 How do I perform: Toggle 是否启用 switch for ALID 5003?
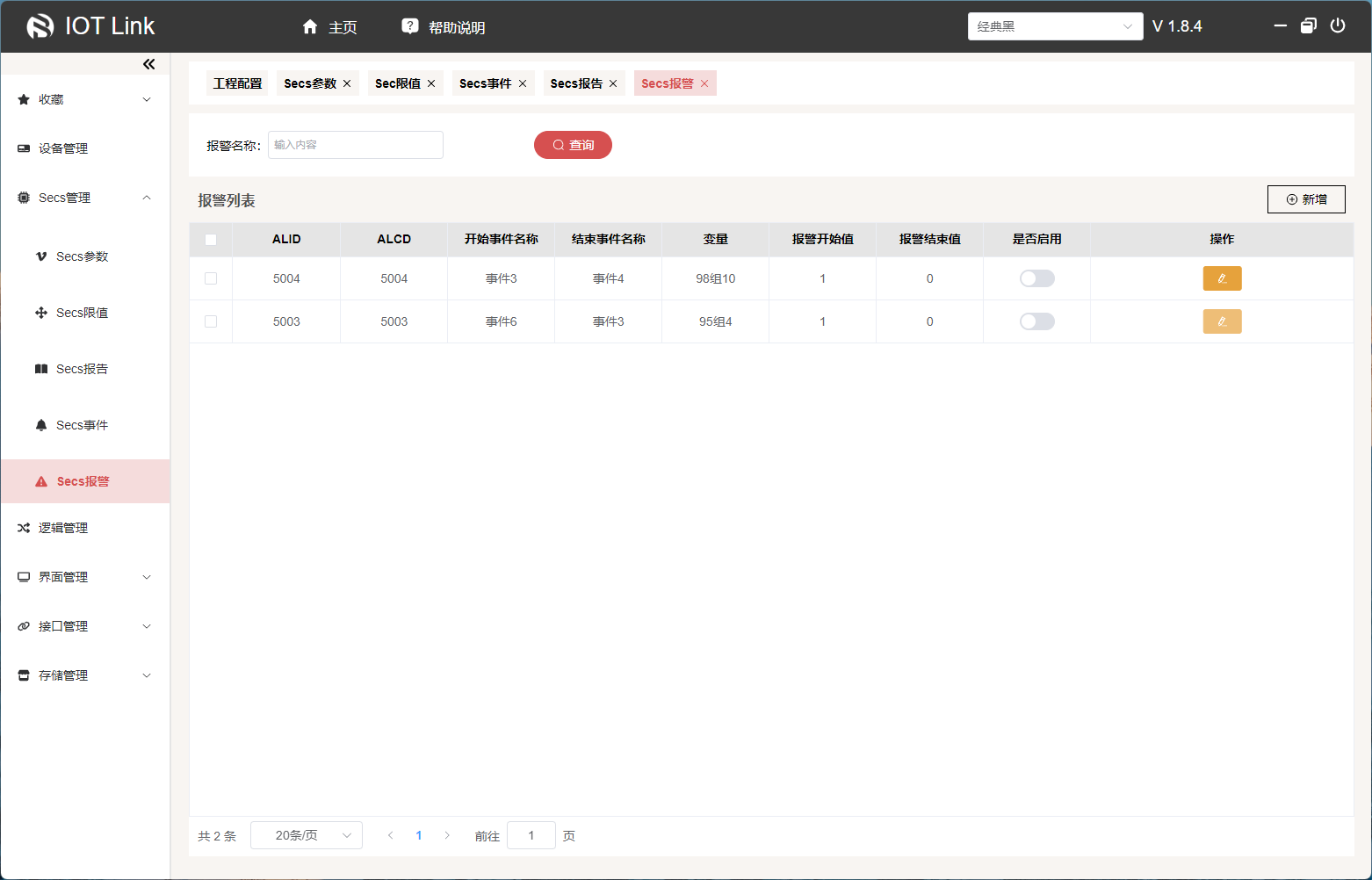tap(1037, 321)
